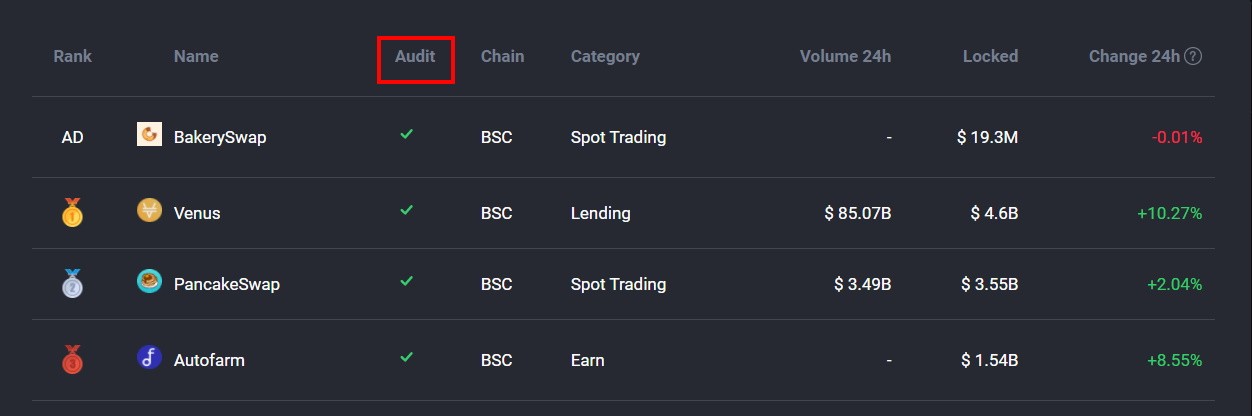The image size is (1252, 416).
Task: Click BakerySwap's audit checkmark
Action: (x=406, y=133)
